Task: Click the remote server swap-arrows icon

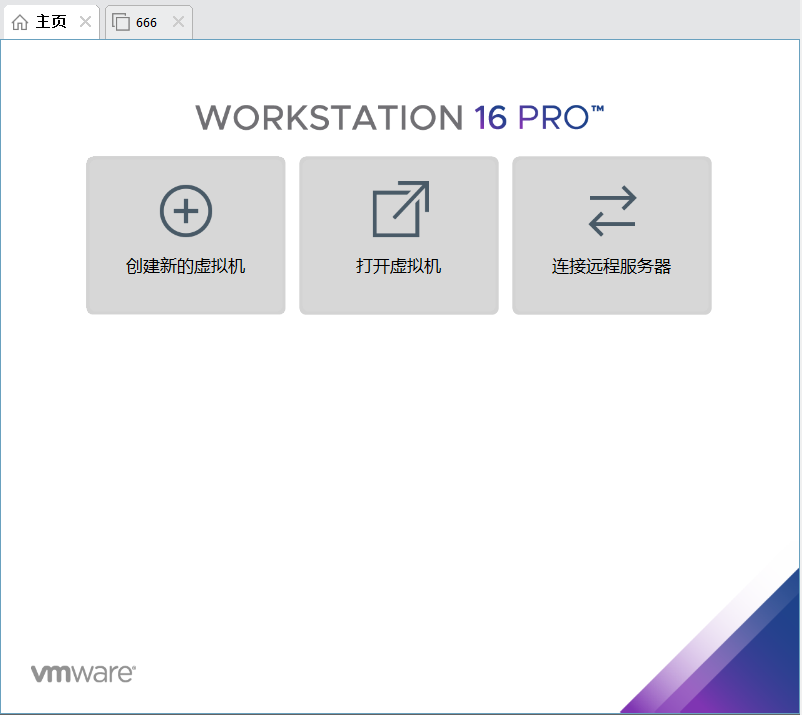Action: click(x=612, y=211)
